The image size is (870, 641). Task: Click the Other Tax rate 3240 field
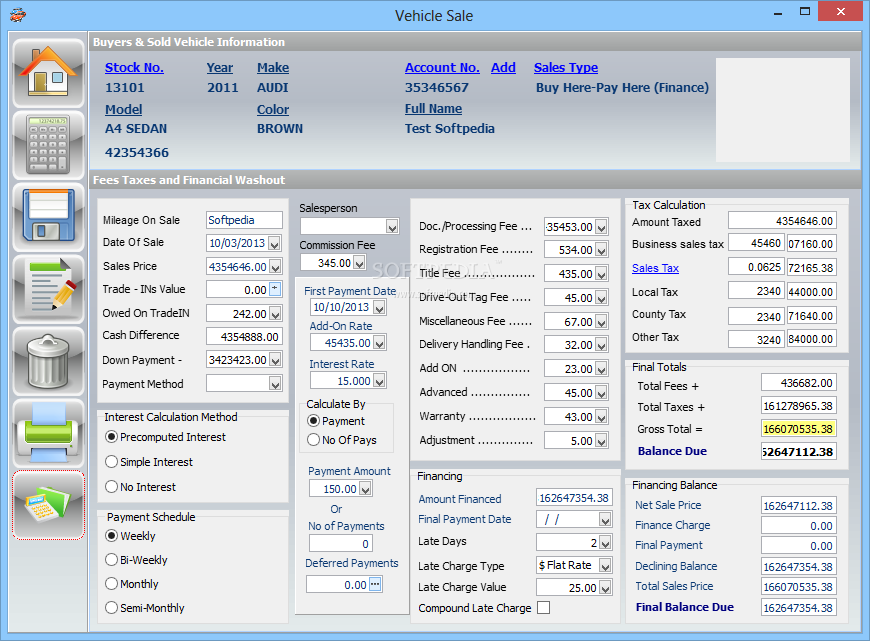[756, 339]
